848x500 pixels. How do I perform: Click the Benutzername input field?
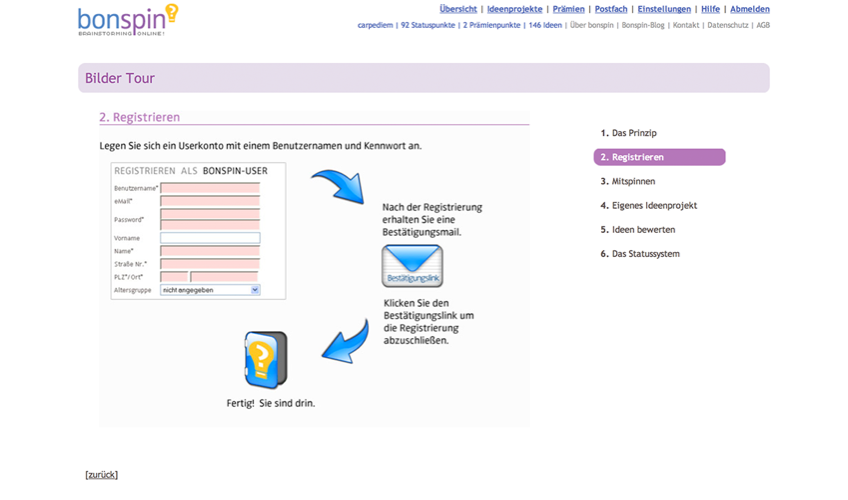[x=210, y=188]
